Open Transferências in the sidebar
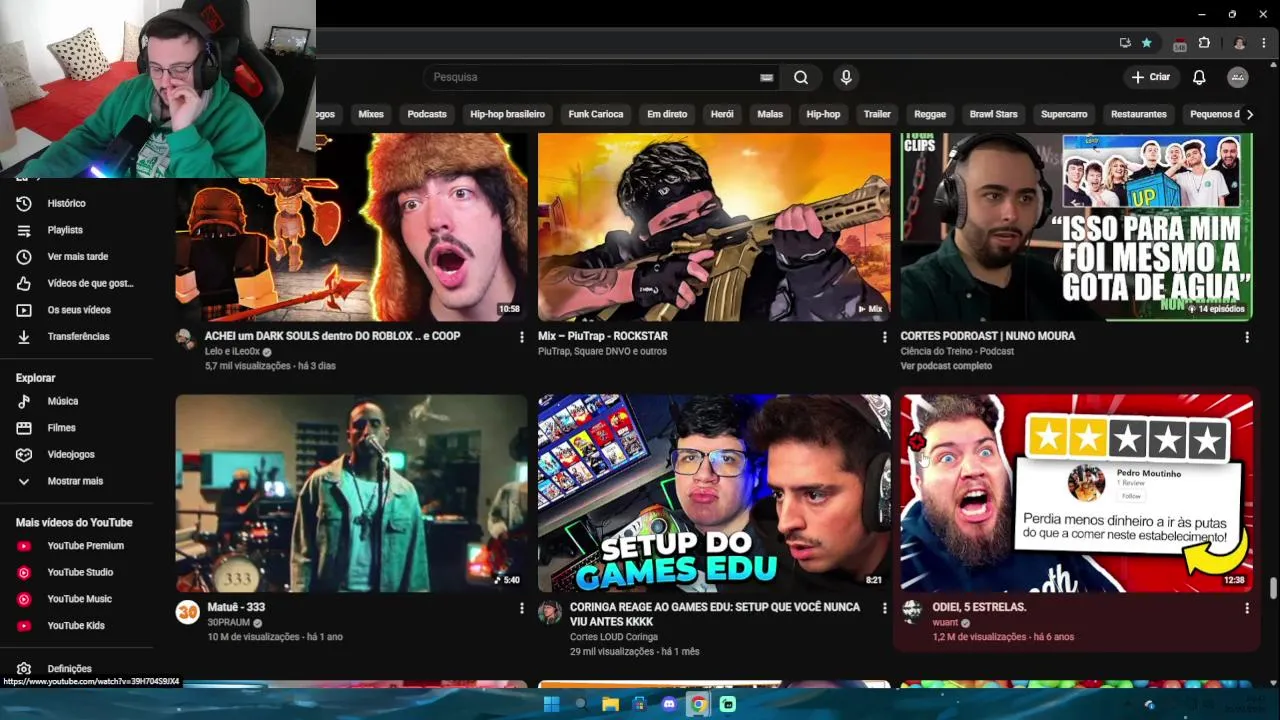The width and height of the screenshot is (1280, 720). (x=77, y=337)
